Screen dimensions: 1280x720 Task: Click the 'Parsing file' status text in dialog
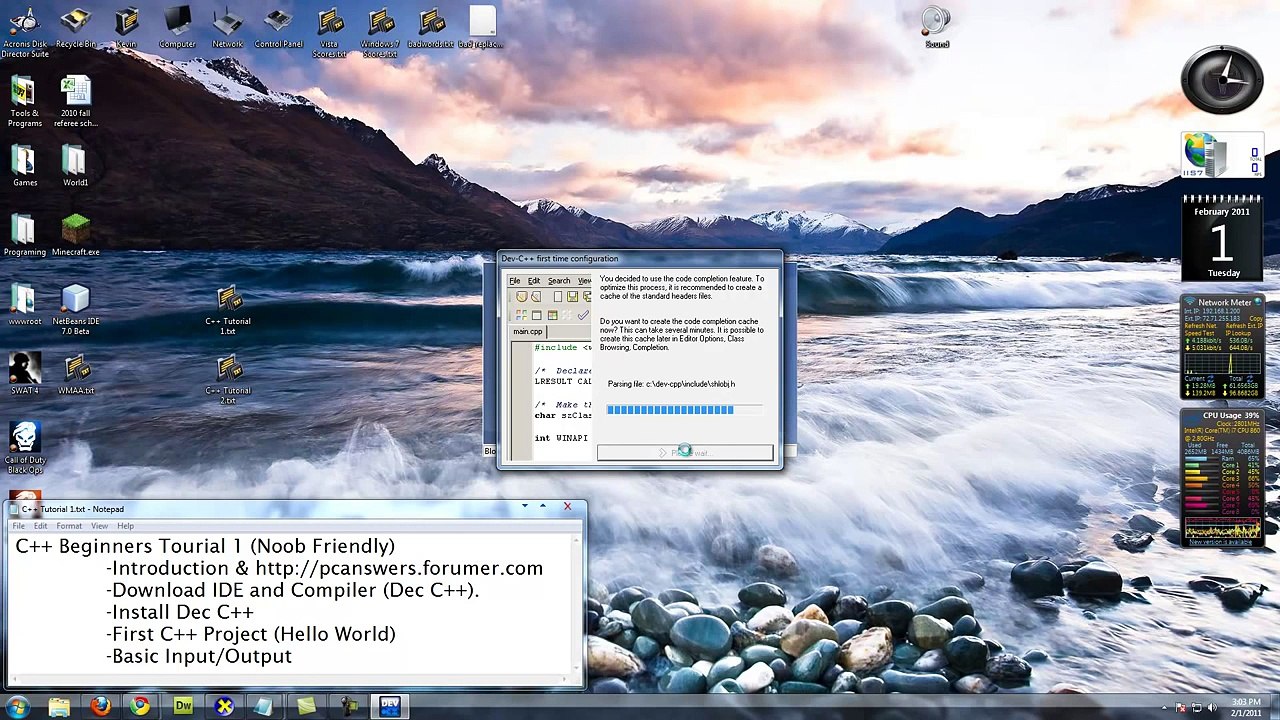coord(671,384)
